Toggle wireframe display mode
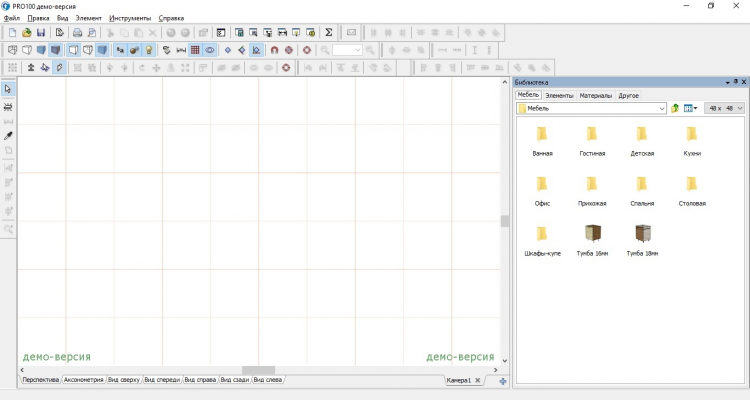The width and height of the screenshot is (750, 400). [12, 50]
